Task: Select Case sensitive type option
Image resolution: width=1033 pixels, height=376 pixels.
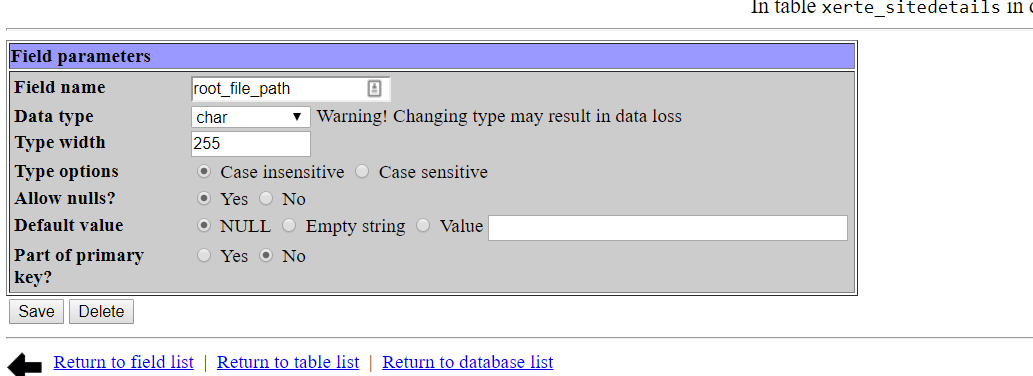Action: pyautogui.click(x=362, y=172)
